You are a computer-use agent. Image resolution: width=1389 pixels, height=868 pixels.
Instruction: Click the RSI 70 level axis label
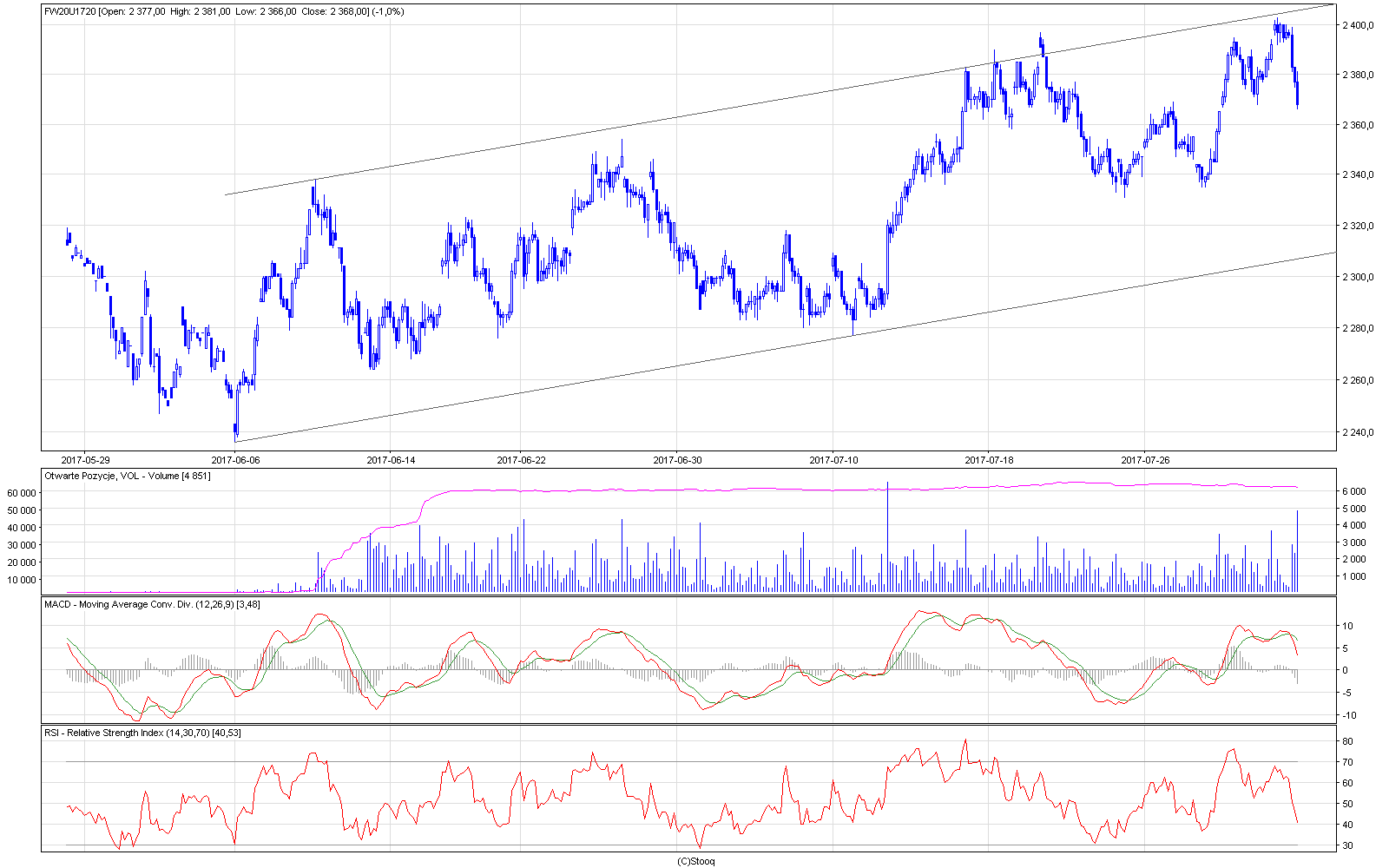(x=1347, y=762)
